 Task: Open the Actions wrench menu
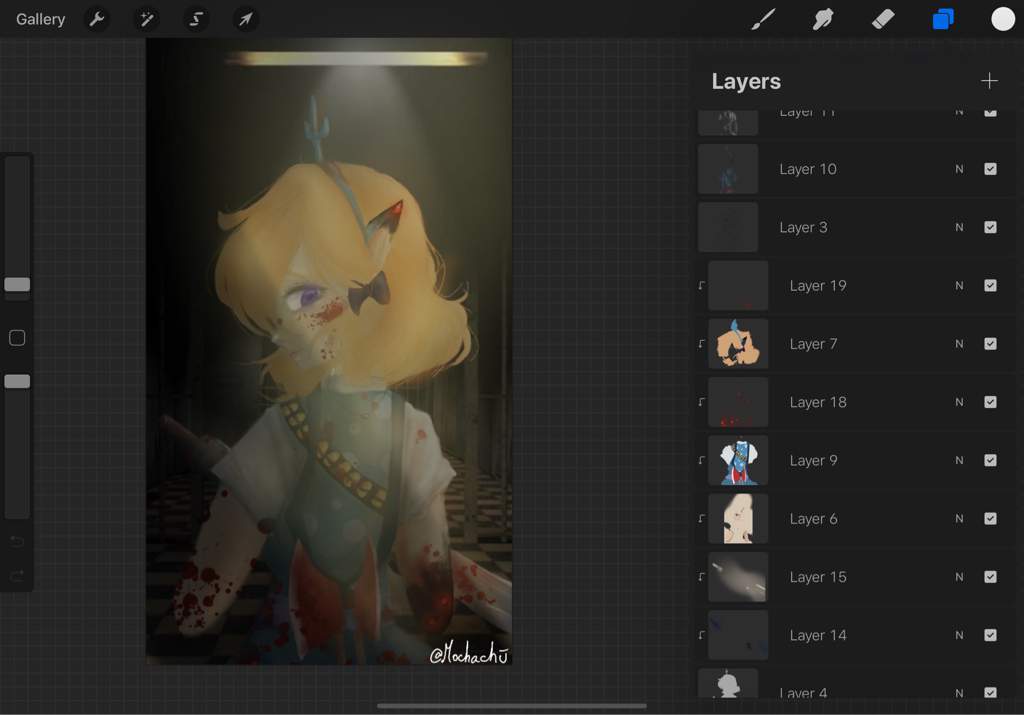tap(97, 20)
